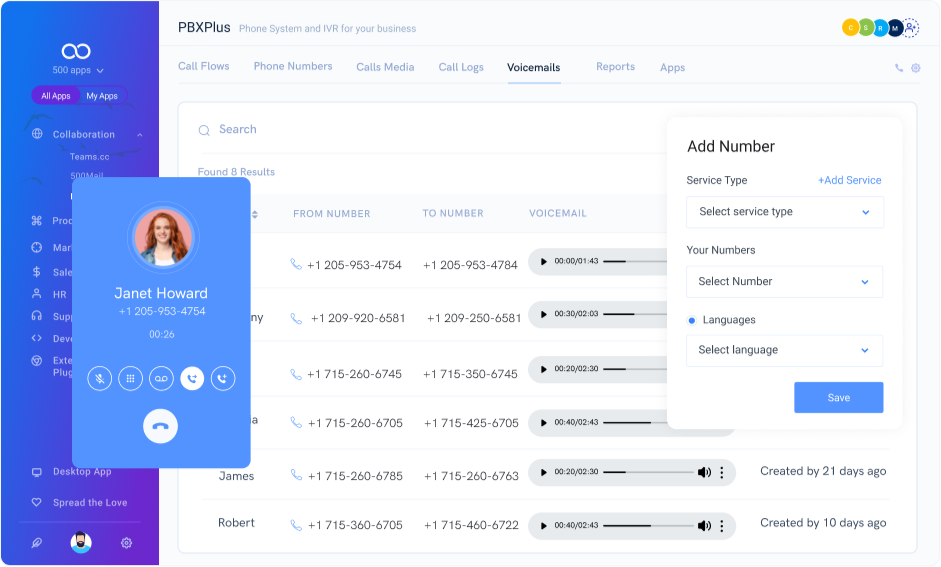Switch to My Apps toggle
The width and height of the screenshot is (941, 567).
click(102, 96)
